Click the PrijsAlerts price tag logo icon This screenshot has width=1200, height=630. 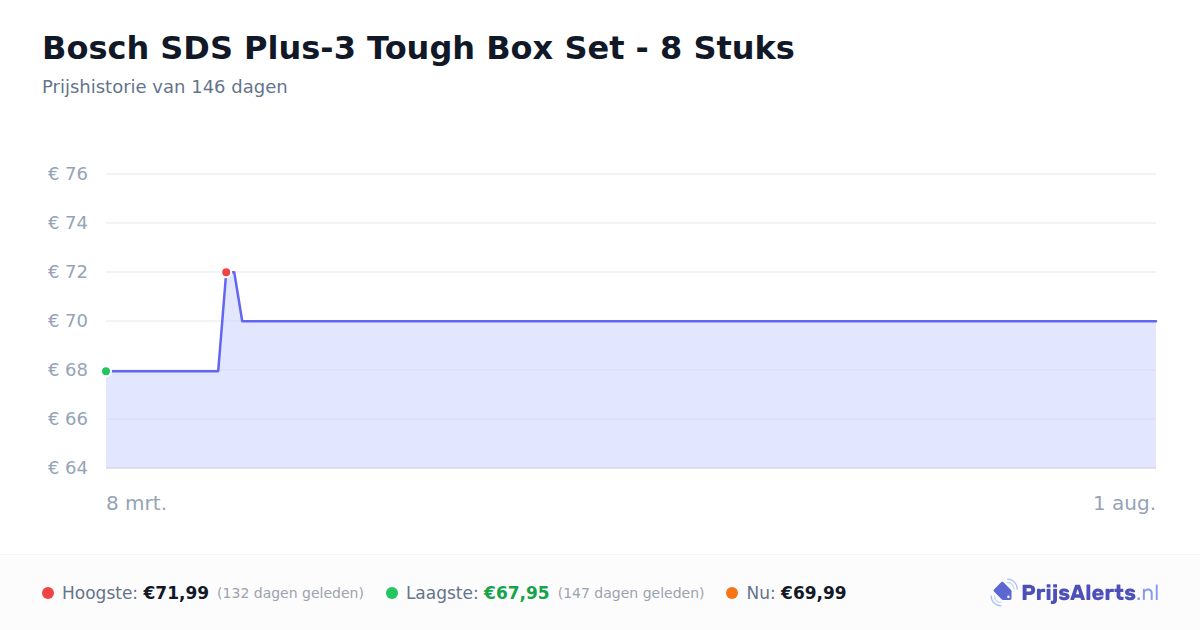(x=1003, y=593)
